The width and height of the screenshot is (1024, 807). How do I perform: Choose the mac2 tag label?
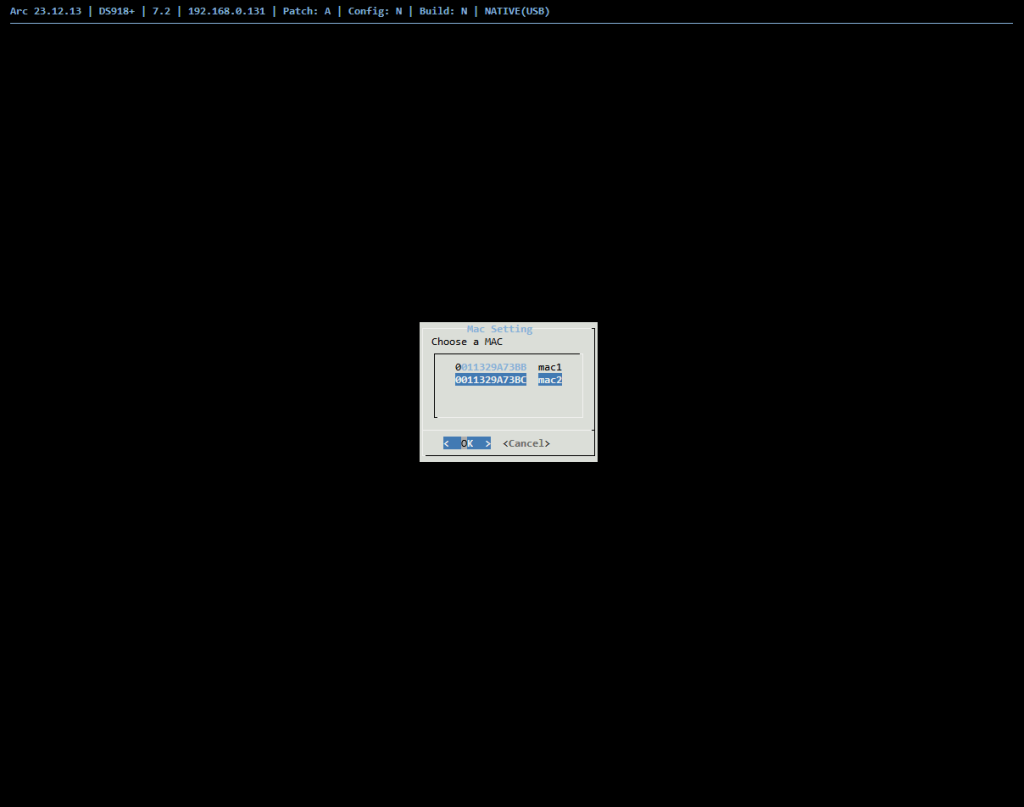point(549,380)
